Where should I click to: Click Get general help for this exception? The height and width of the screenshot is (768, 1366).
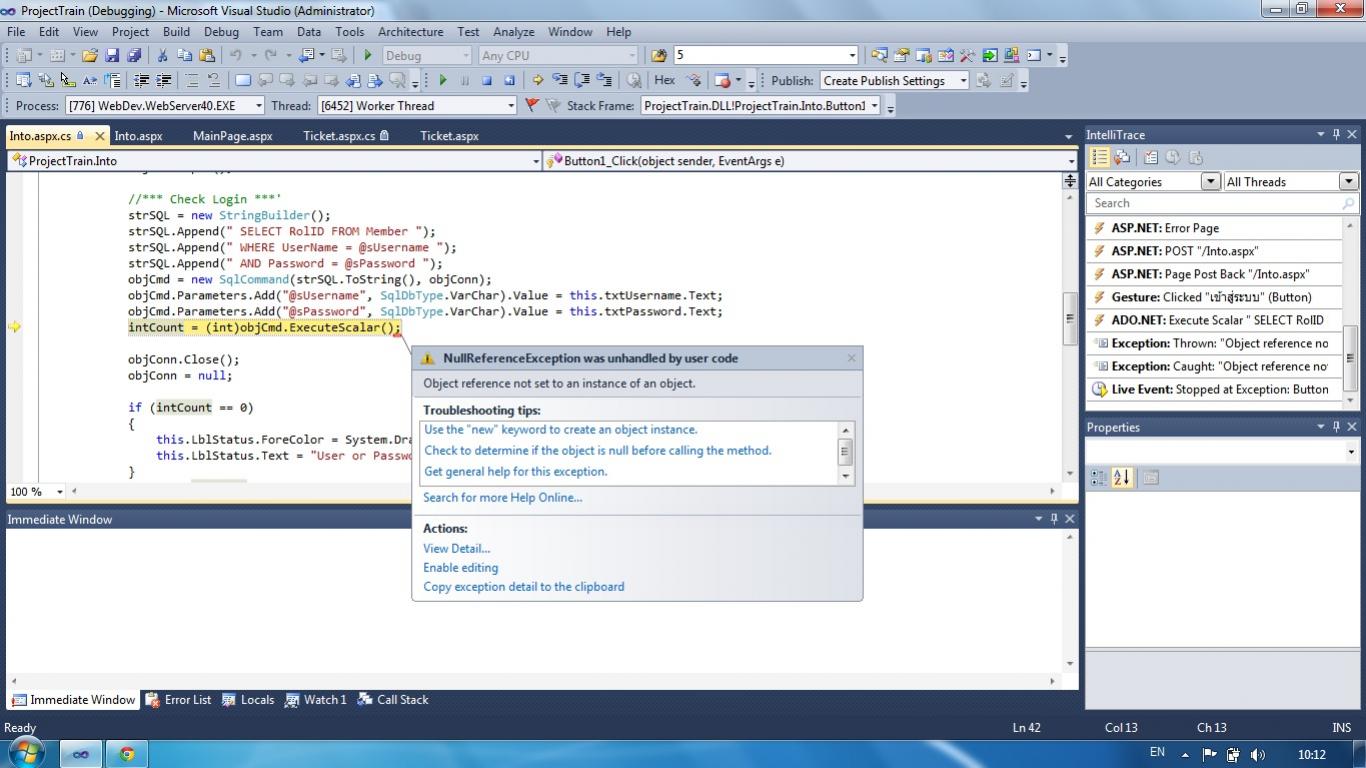[515, 472]
